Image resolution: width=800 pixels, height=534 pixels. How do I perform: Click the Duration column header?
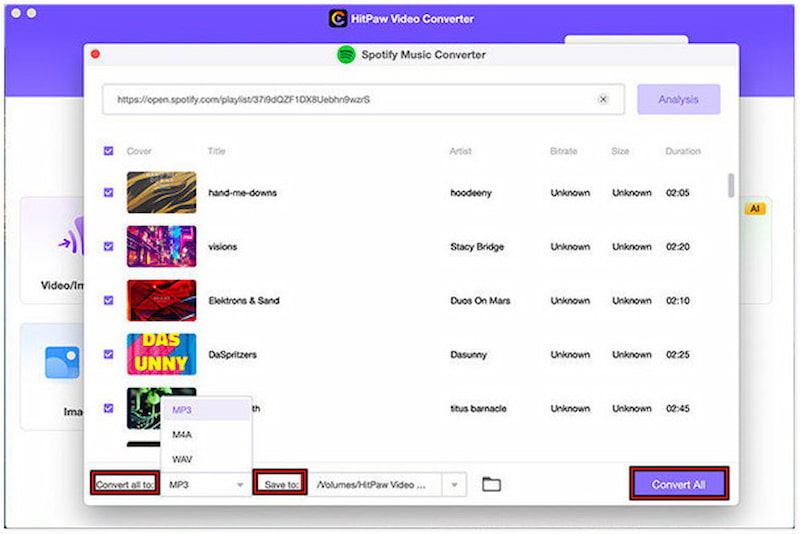pos(683,151)
